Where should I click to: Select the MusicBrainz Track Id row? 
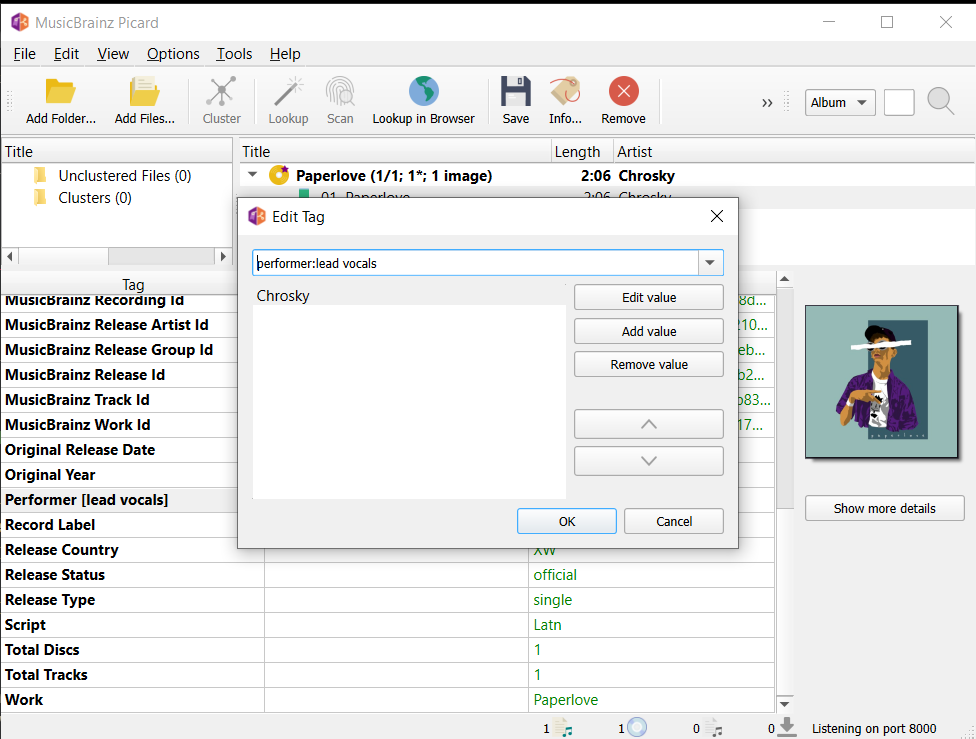pos(120,400)
